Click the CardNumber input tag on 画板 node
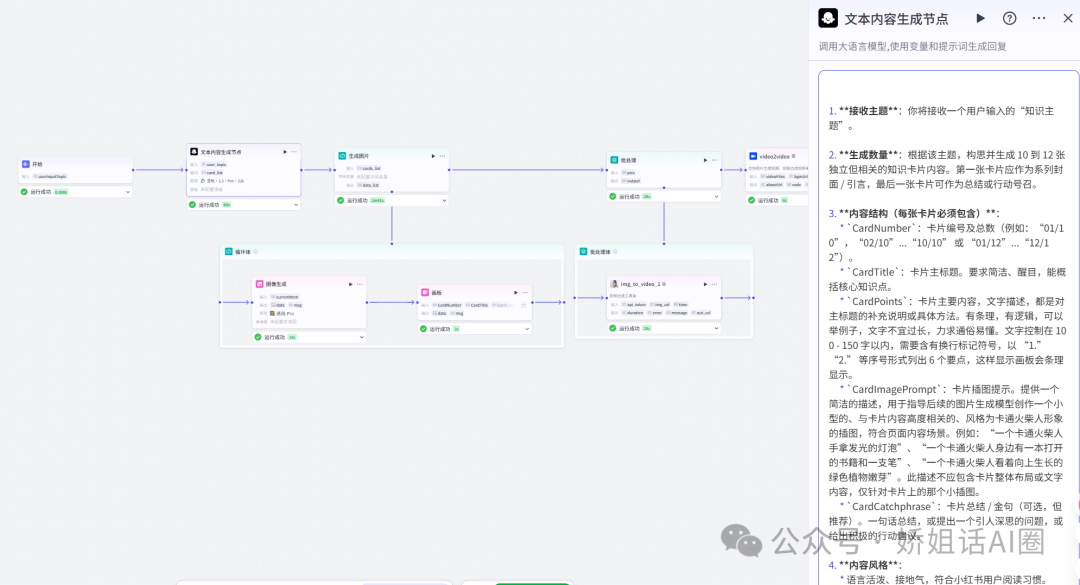 pos(447,305)
